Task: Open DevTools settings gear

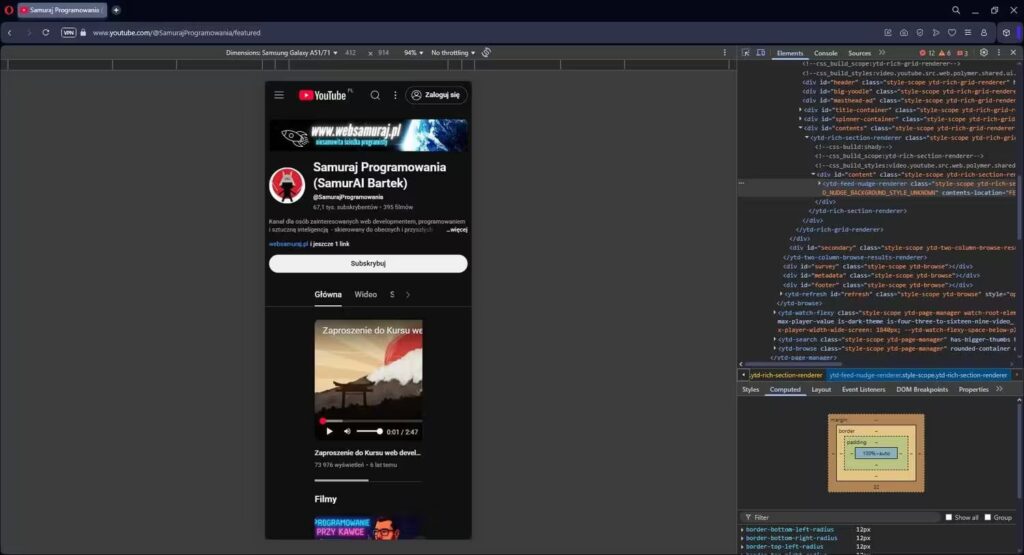Action: [984, 53]
